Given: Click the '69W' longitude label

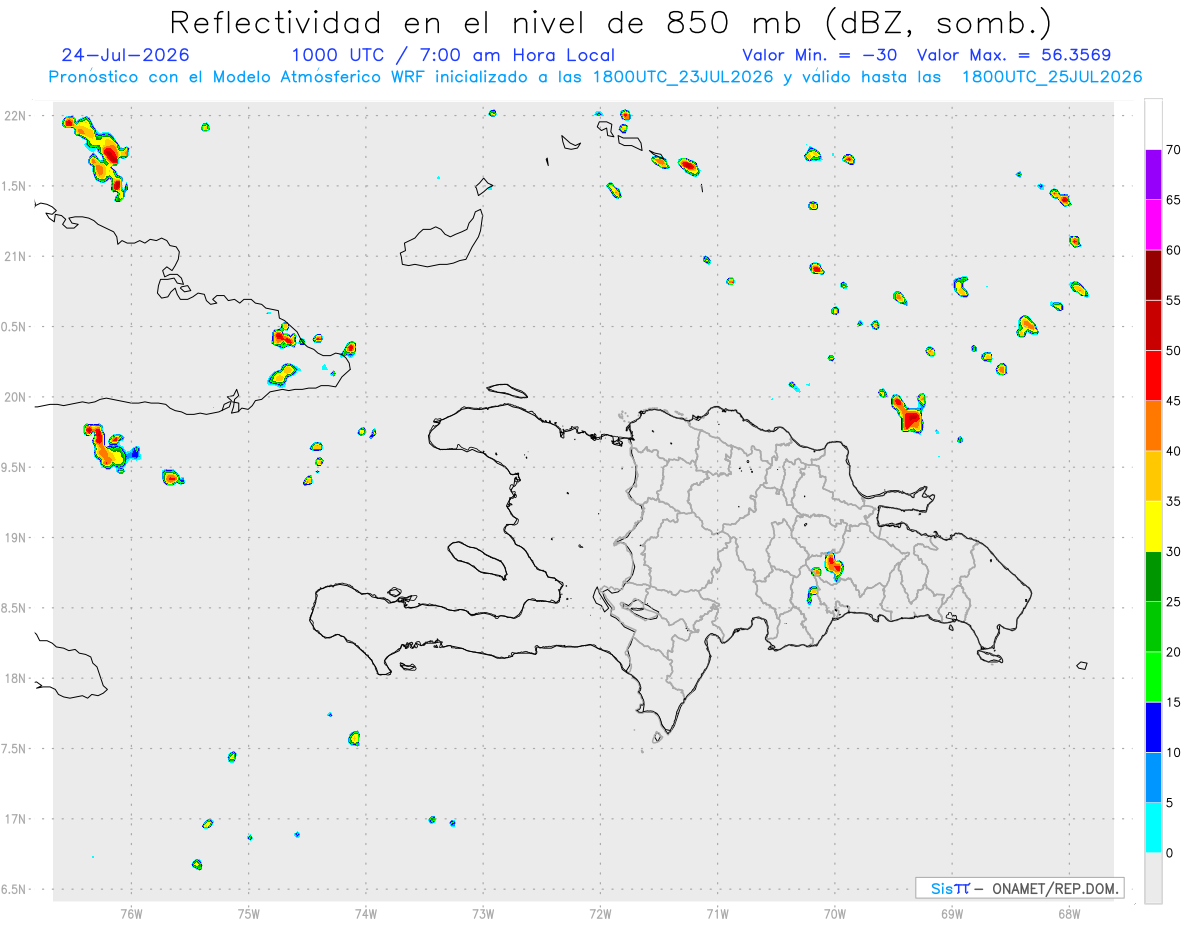Looking at the screenshot, I should click(x=952, y=913).
